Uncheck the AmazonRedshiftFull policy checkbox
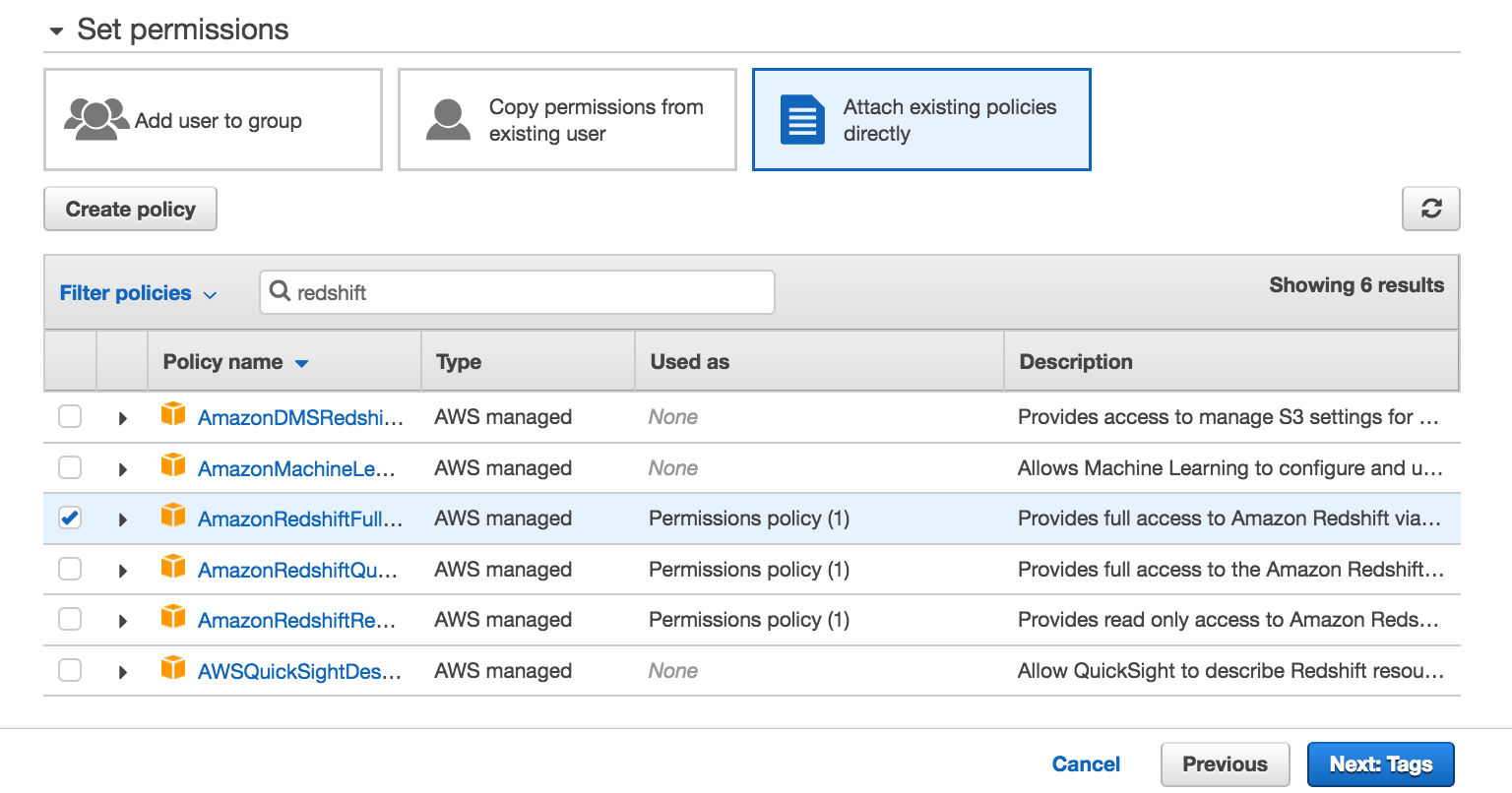Screen dimensions: 1512x793 click(x=69, y=518)
